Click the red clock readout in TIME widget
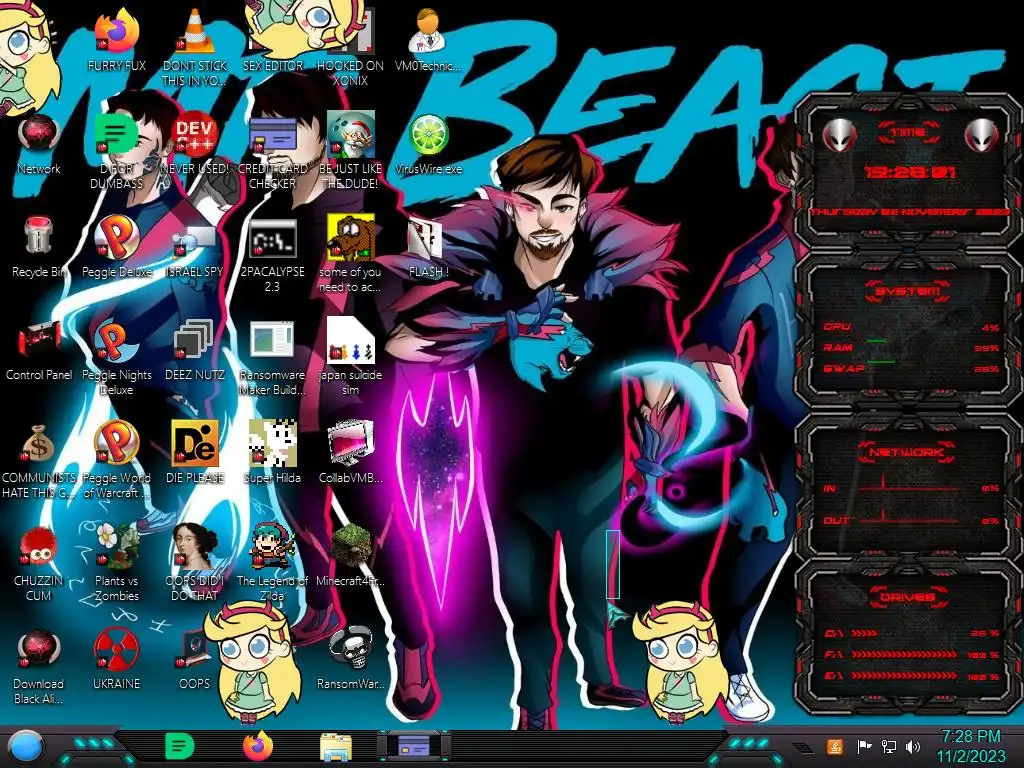 pos(910,172)
